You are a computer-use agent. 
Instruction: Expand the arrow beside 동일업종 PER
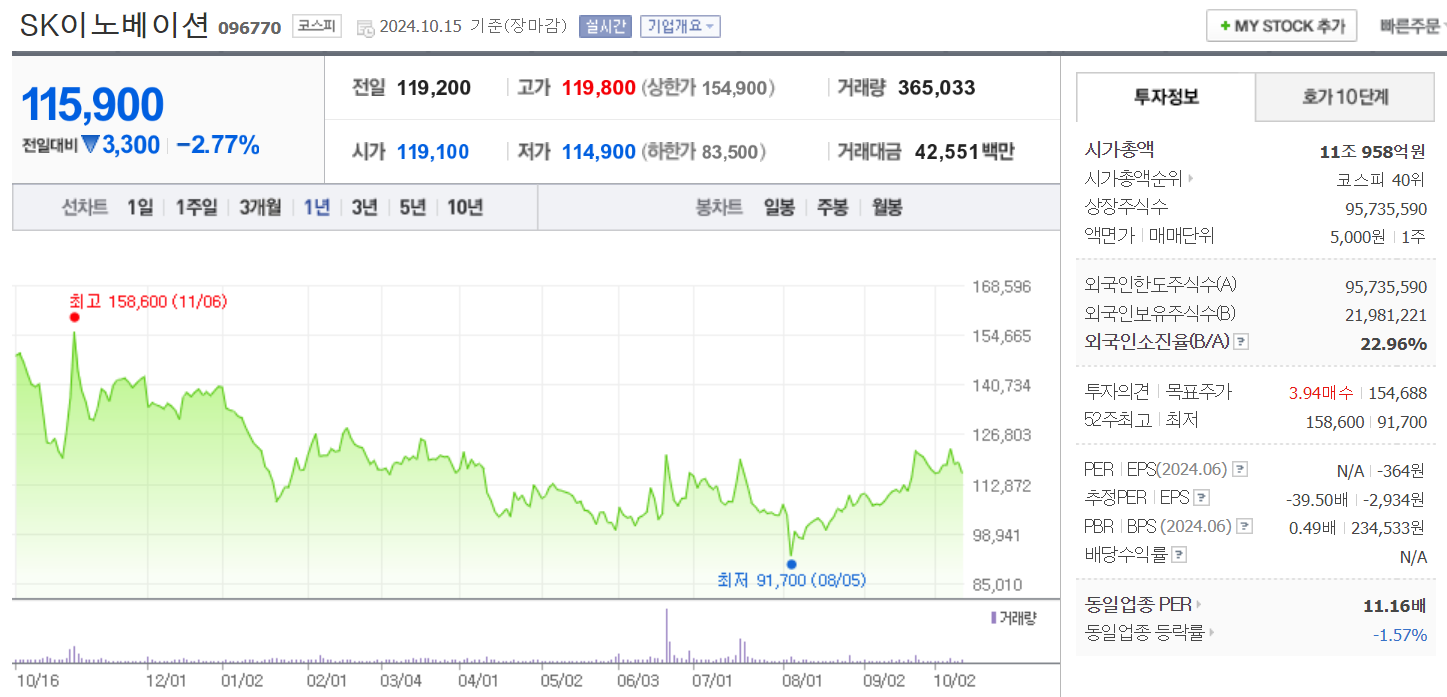click(x=1199, y=605)
